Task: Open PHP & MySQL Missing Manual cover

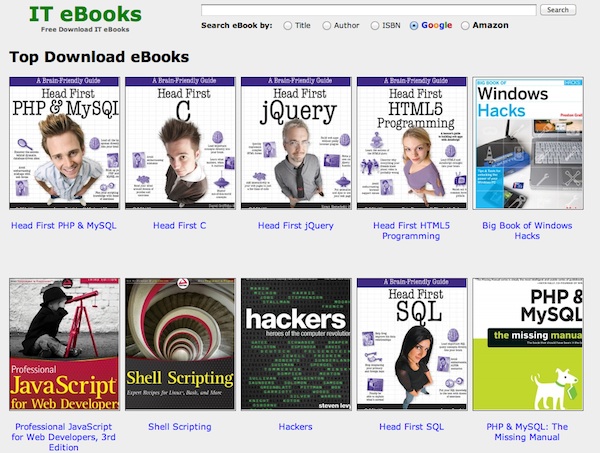Action: point(528,344)
